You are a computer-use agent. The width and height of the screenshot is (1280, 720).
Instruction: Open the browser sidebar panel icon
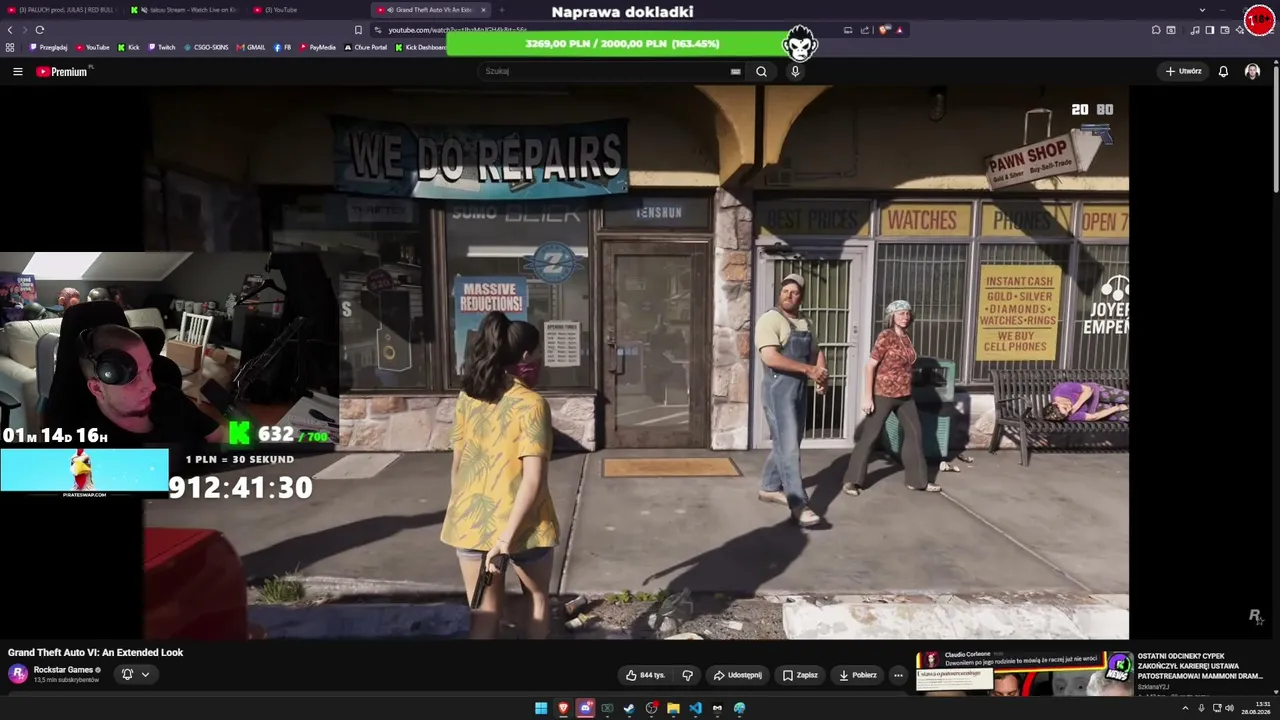tap(1209, 30)
